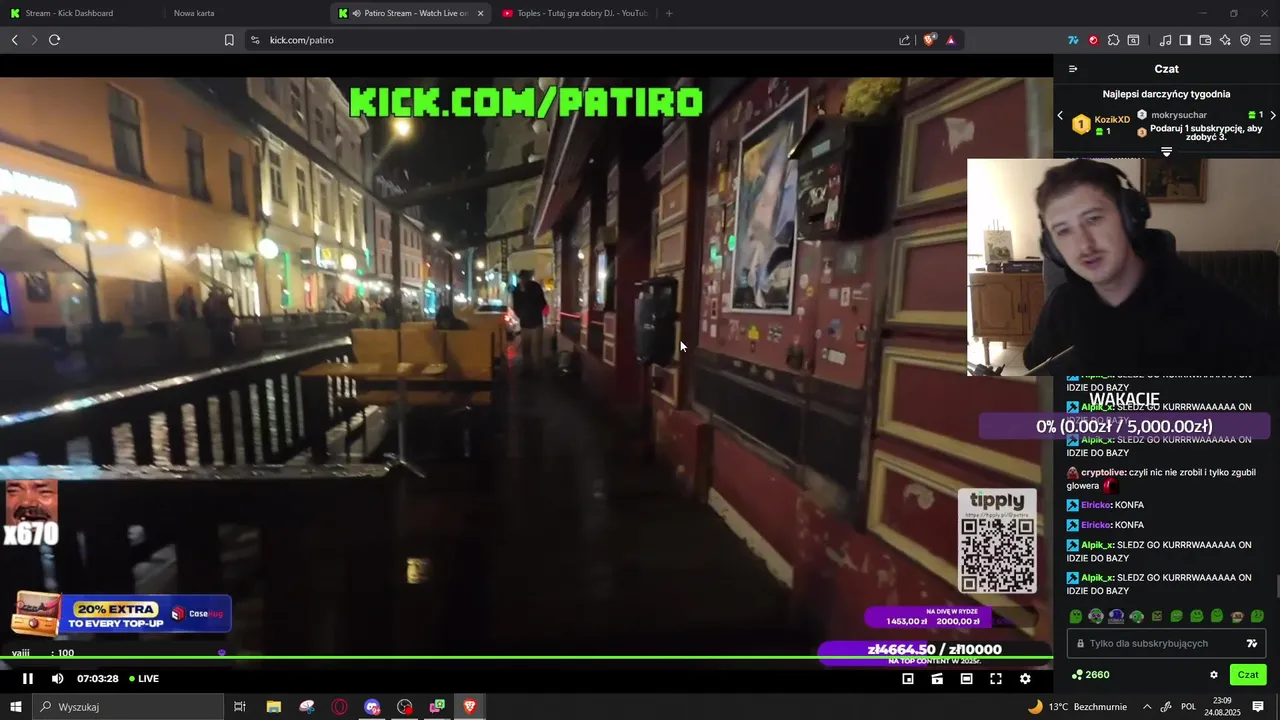Open Opera browser from taskbar
Image resolution: width=1280 pixels, height=720 pixels.
pyautogui.click(x=339, y=707)
